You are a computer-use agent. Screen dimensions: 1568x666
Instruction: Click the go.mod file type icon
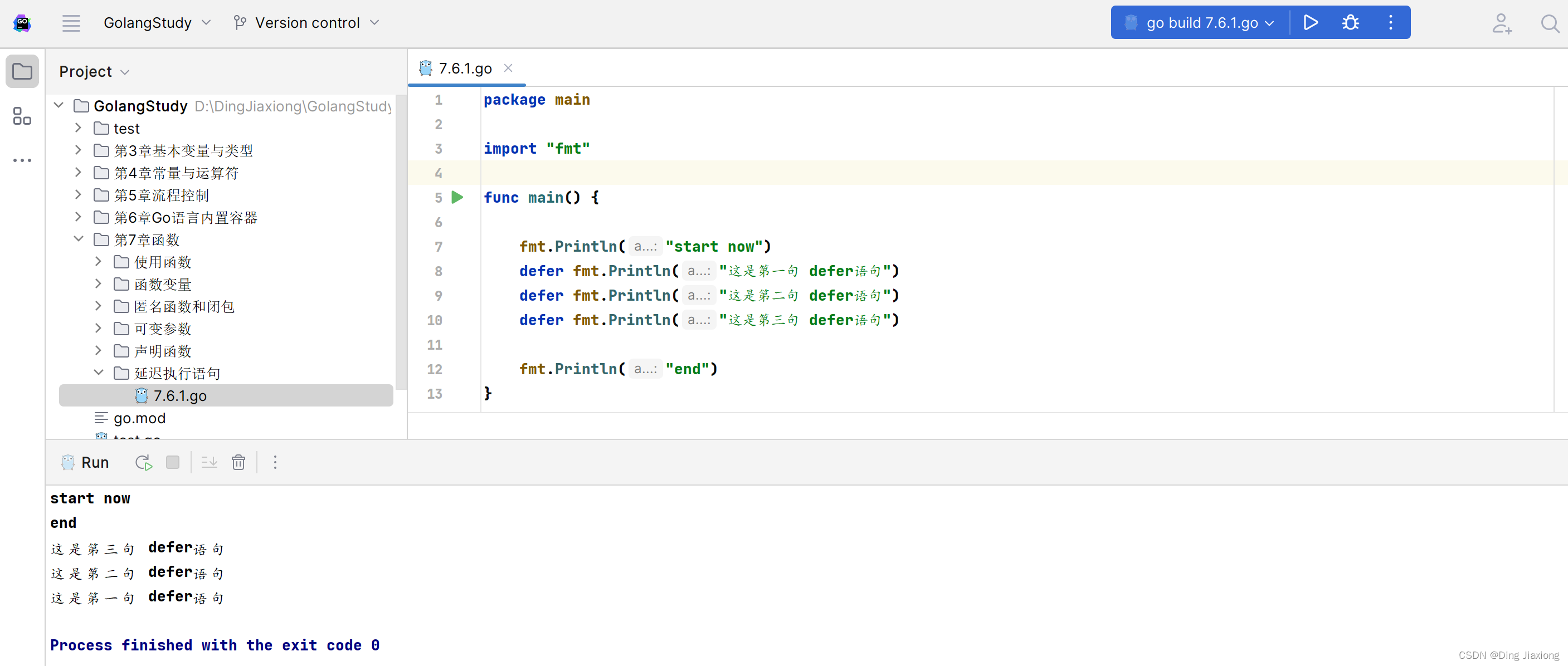click(x=101, y=418)
